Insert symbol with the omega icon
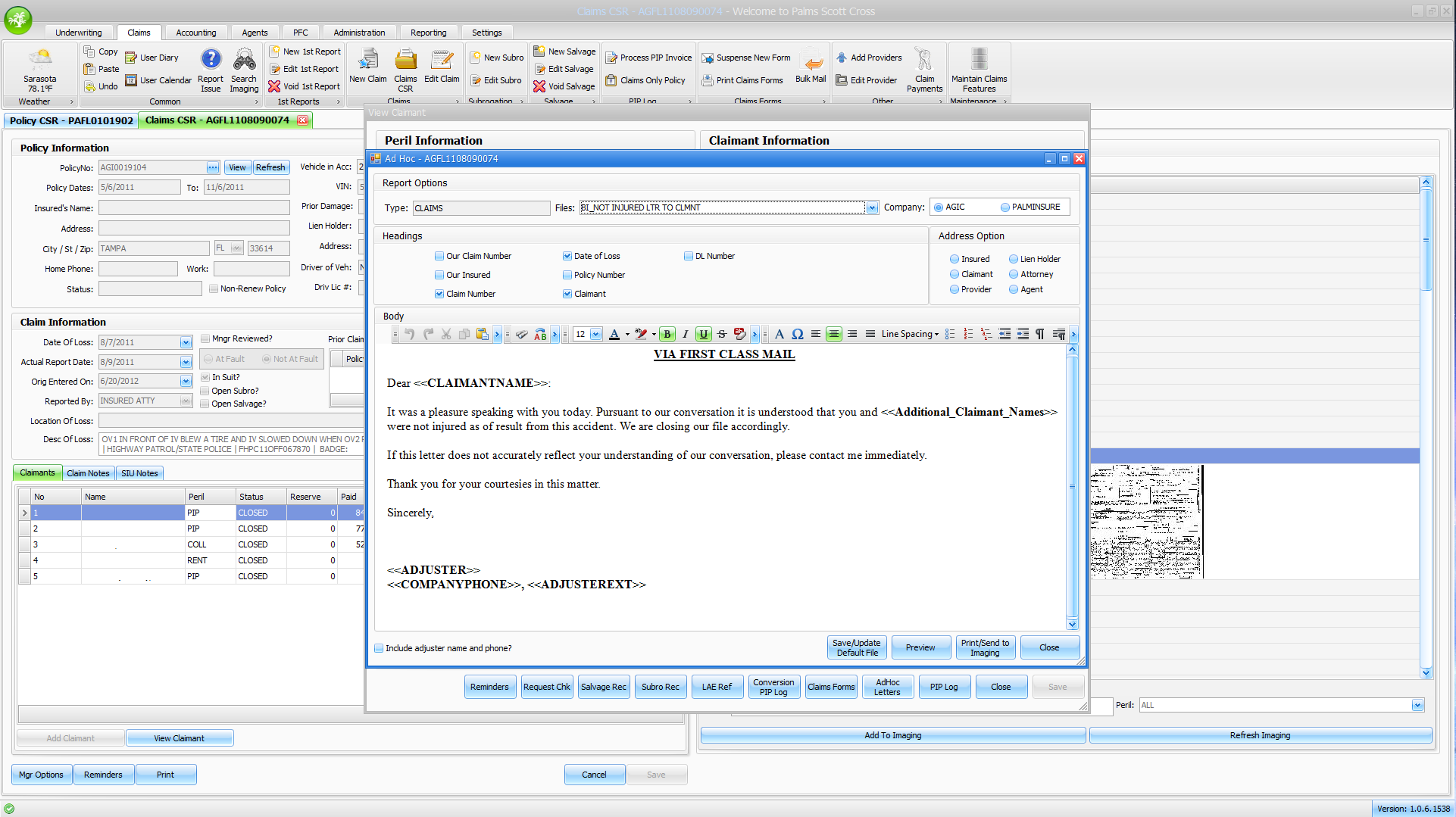 tap(798, 335)
